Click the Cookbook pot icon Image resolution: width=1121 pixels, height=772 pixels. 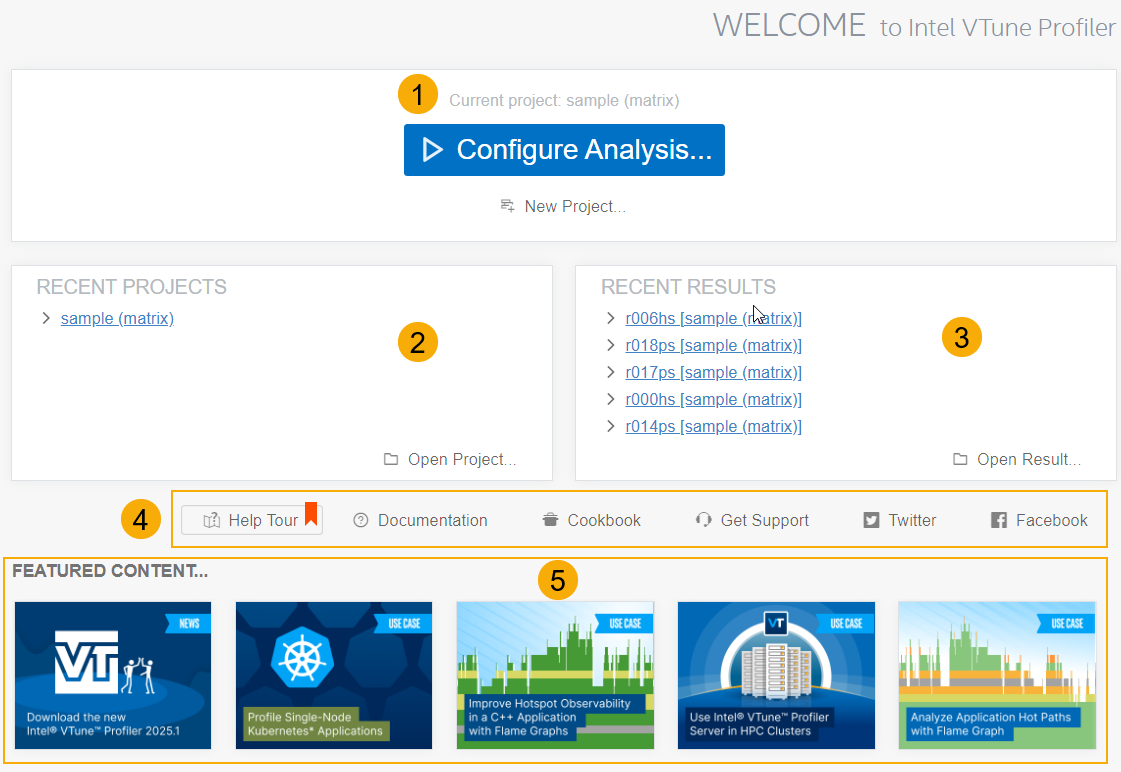(550, 520)
